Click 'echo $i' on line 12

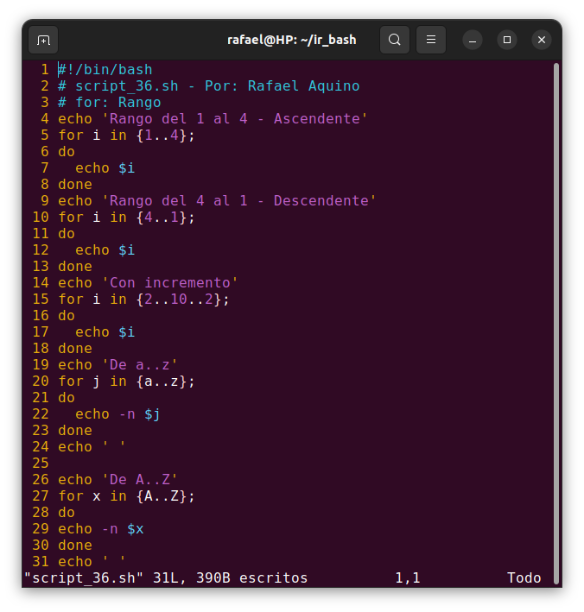(x=105, y=250)
